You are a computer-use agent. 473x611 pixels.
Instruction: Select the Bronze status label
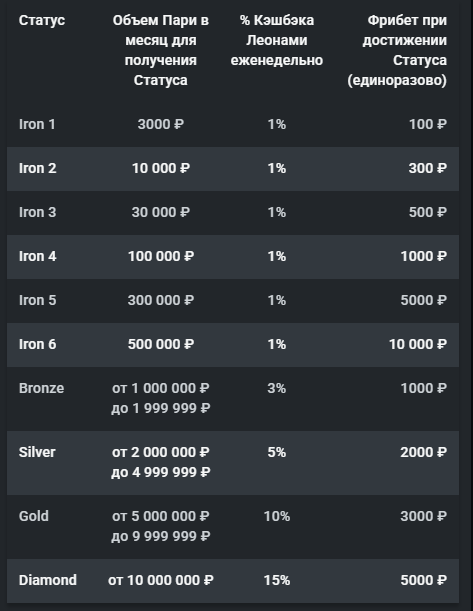[x=41, y=388]
